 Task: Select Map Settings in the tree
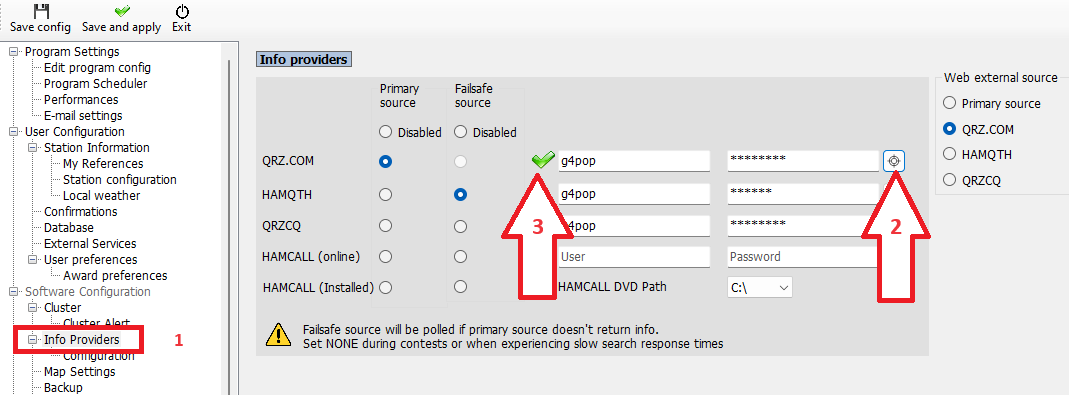pos(80,372)
